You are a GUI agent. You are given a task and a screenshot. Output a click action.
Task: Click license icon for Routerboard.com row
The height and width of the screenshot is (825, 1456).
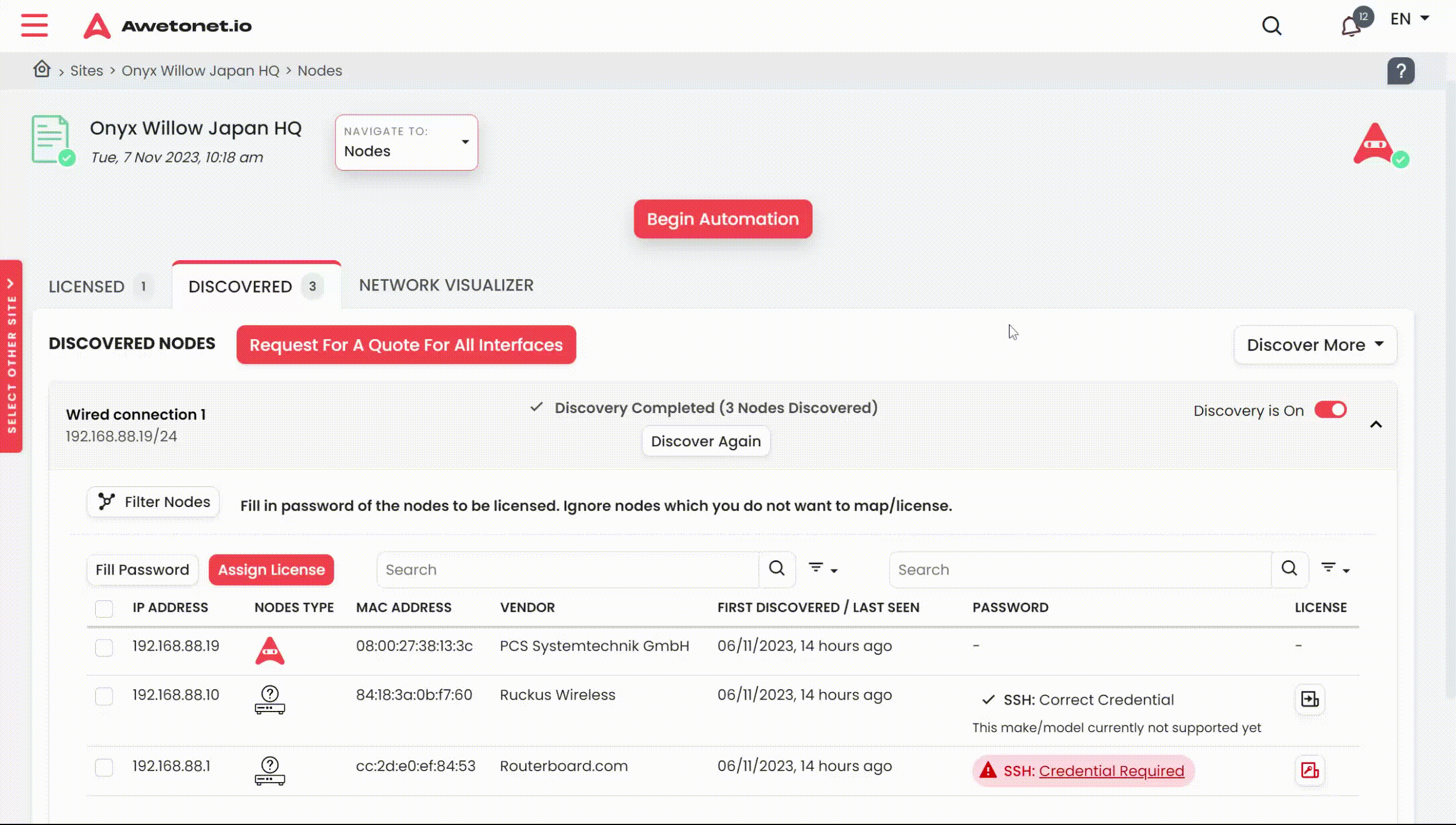pyautogui.click(x=1310, y=771)
